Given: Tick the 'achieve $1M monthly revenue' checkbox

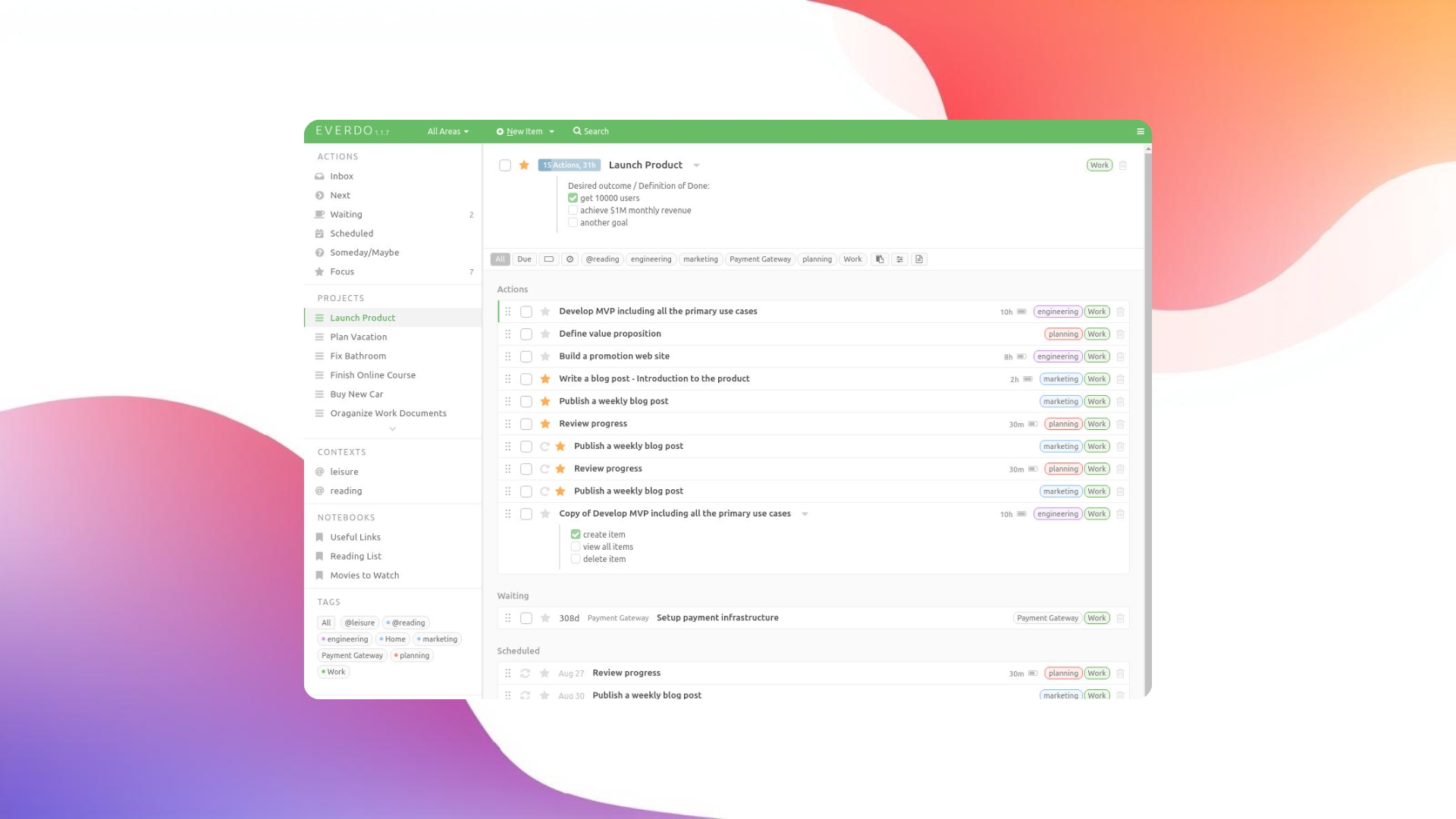Looking at the screenshot, I should coord(573,211).
